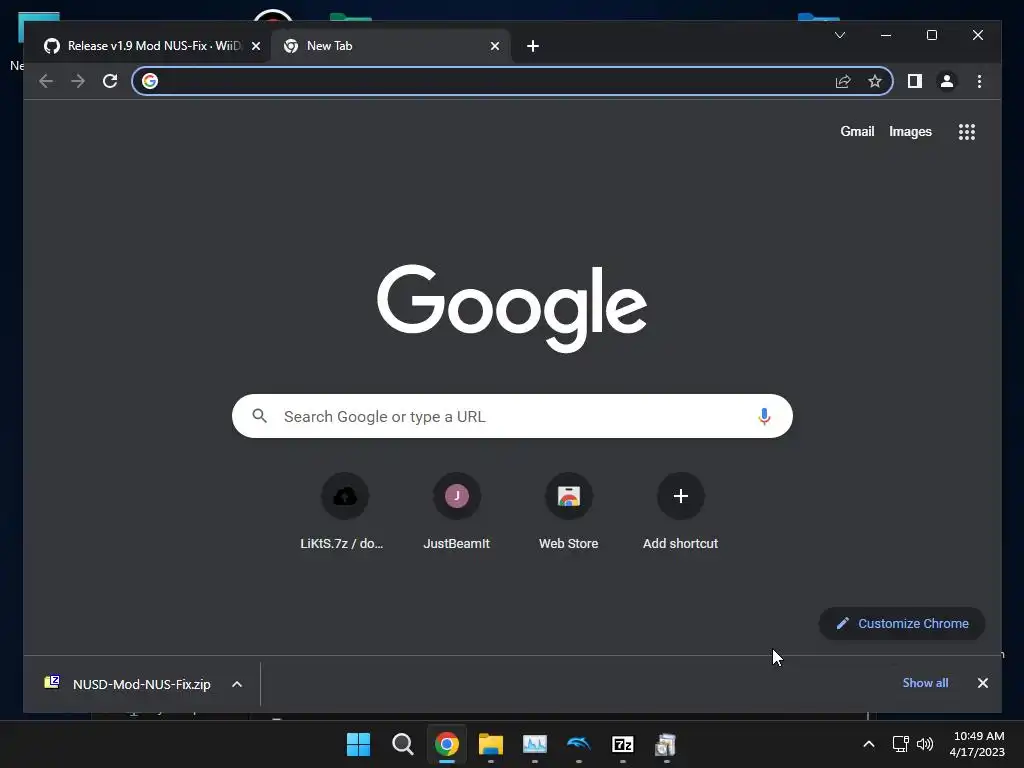
Task: Open 7-Zip from the taskbar
Action: click(622, 744)
